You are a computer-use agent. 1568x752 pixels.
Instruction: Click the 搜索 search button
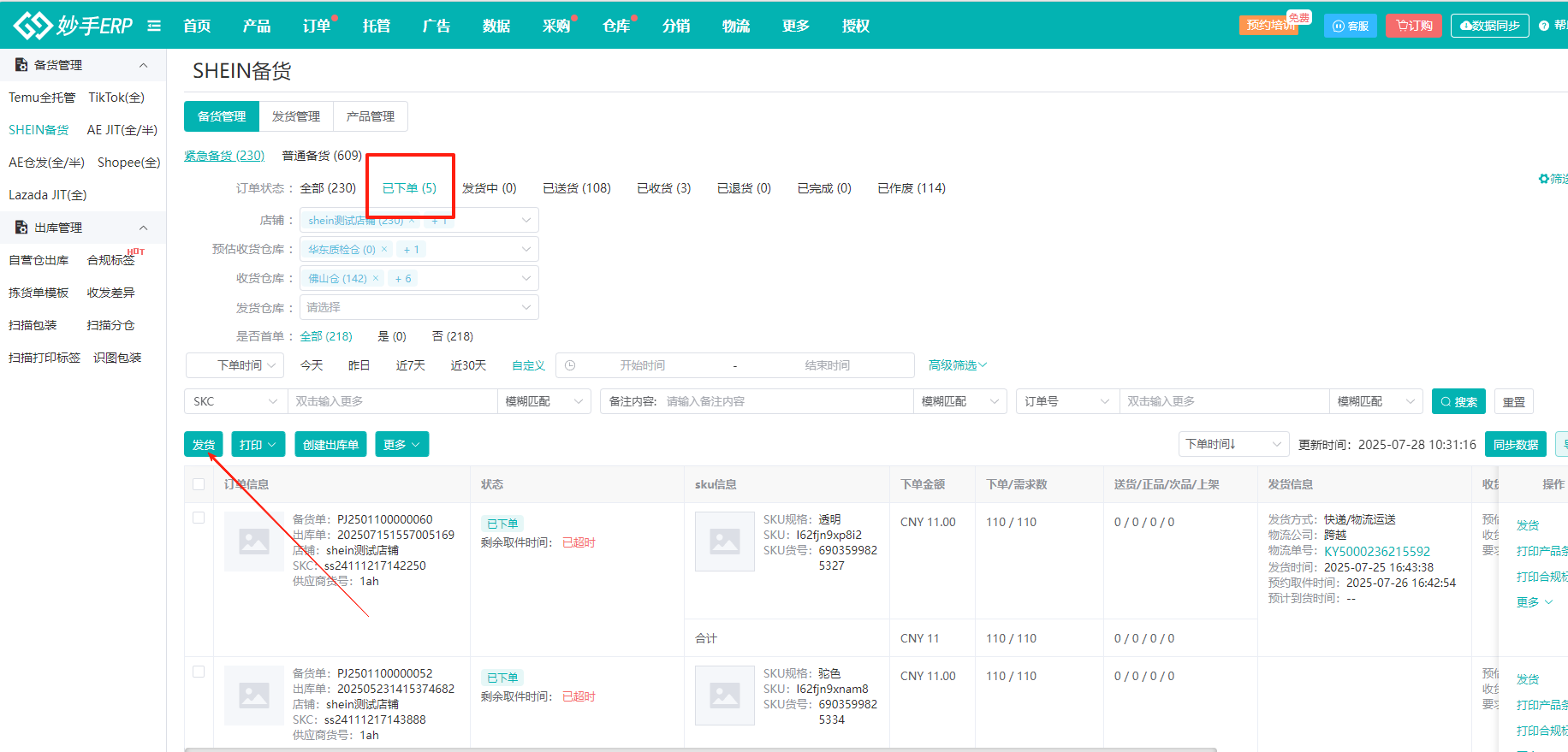pyautogui.click(x=1458, y=401)
